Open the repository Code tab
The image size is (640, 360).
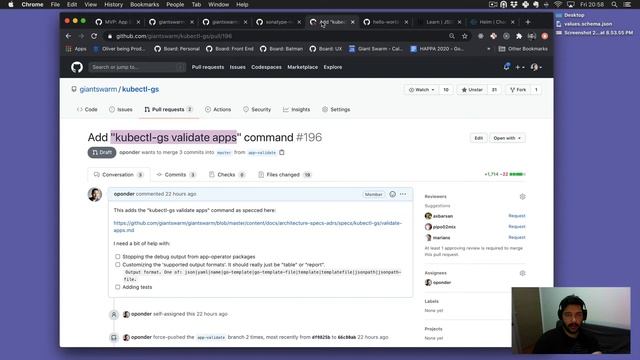pyautogui.click(x=87, y=109)
